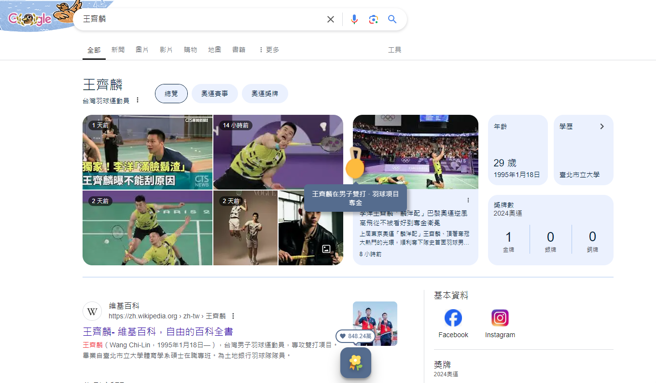Select the 總覽 chip

[171, 93]
